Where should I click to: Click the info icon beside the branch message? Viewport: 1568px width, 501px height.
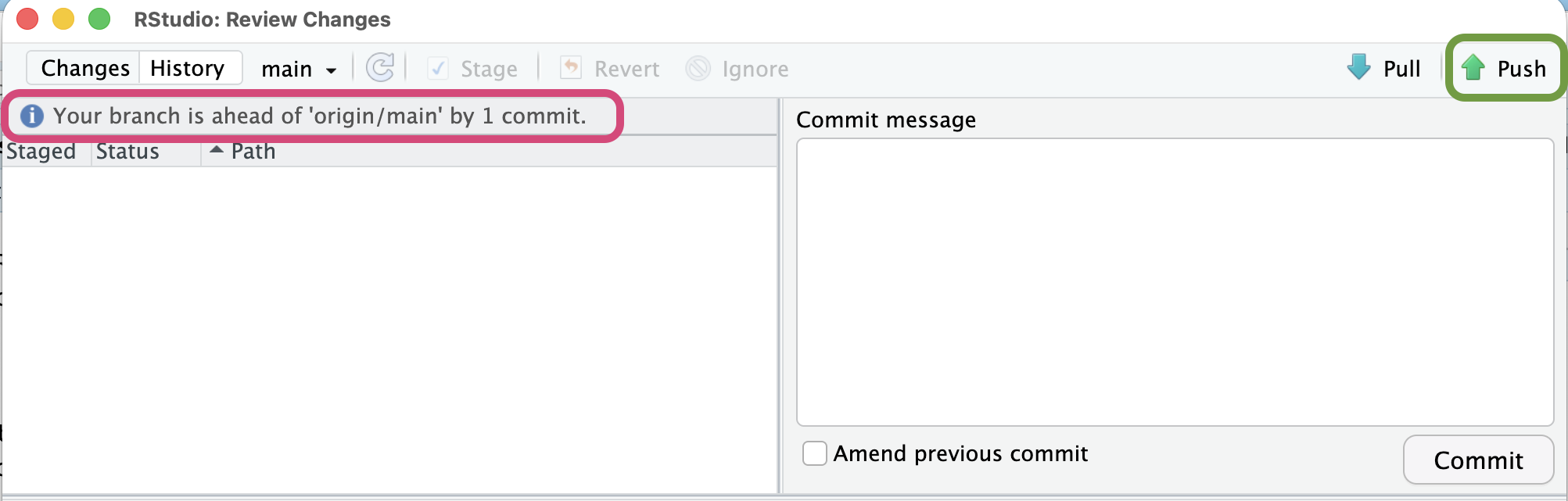(x=31, y=116)
